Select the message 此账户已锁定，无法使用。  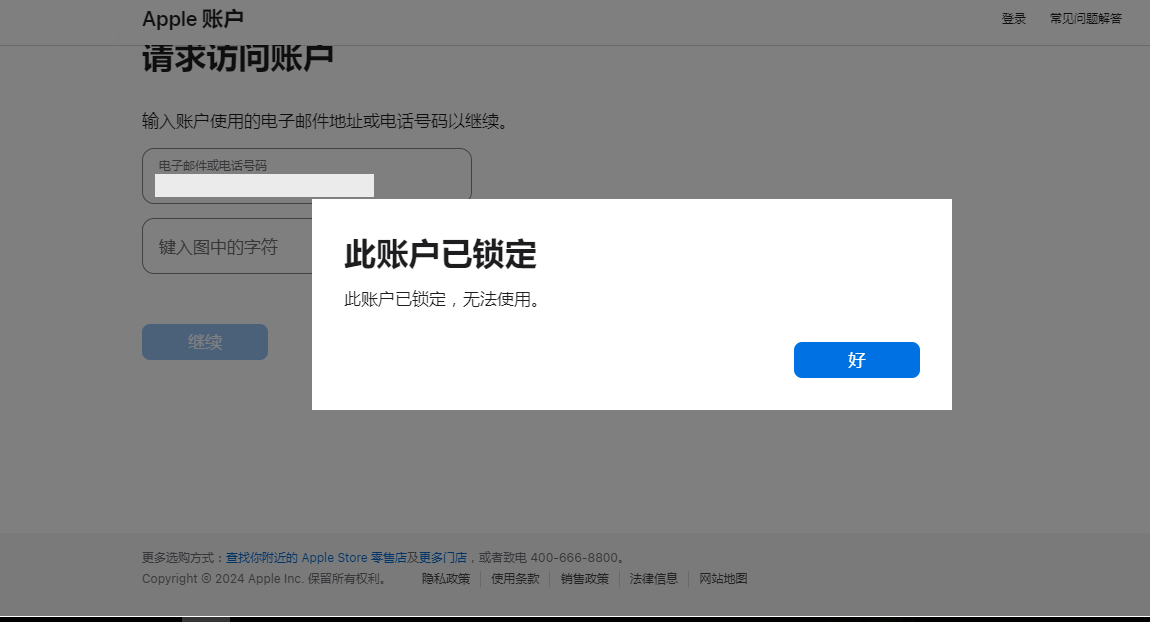(444, 299)
